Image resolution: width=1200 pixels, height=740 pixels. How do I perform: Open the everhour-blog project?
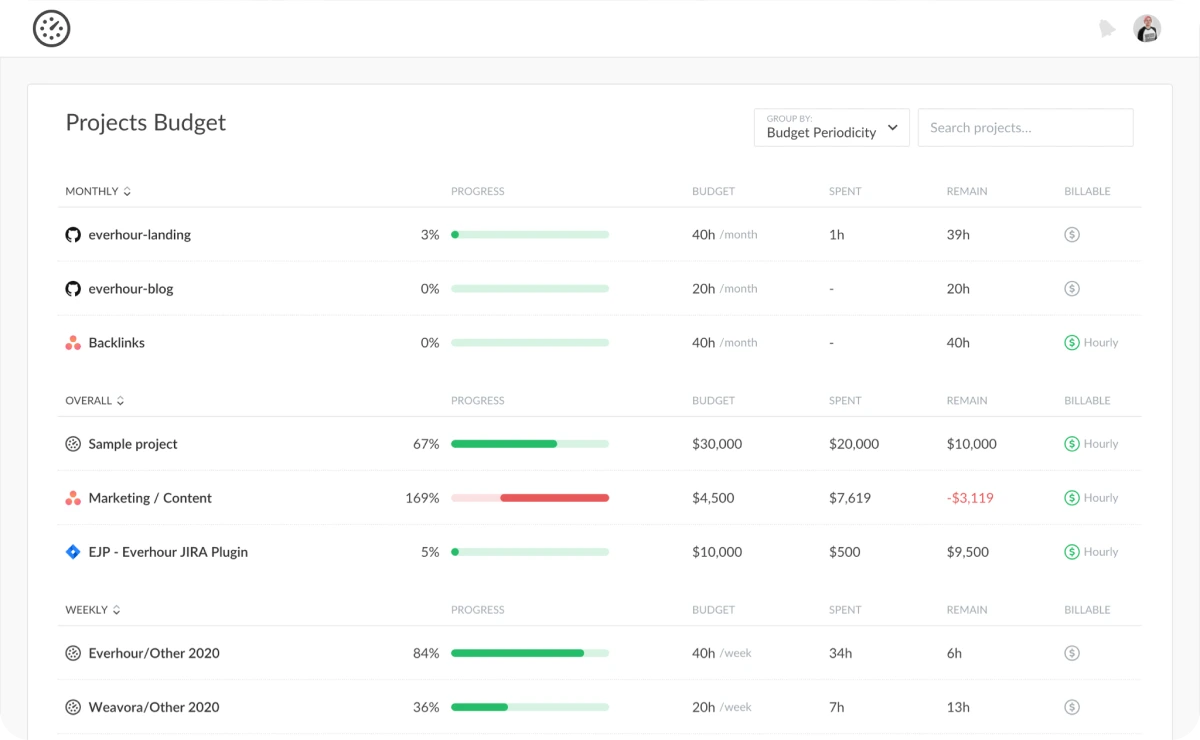131,289
